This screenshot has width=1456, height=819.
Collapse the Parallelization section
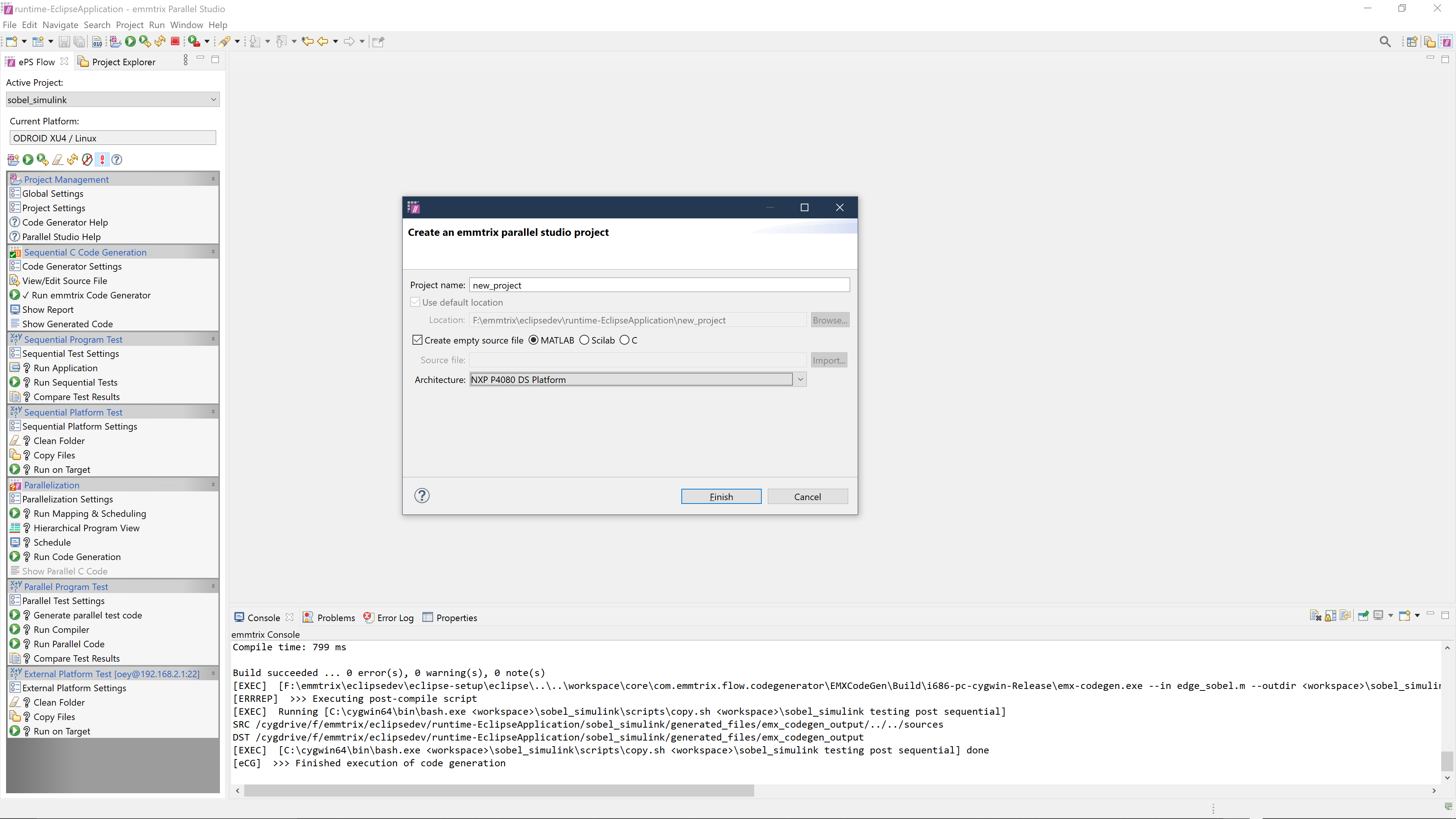213,485
